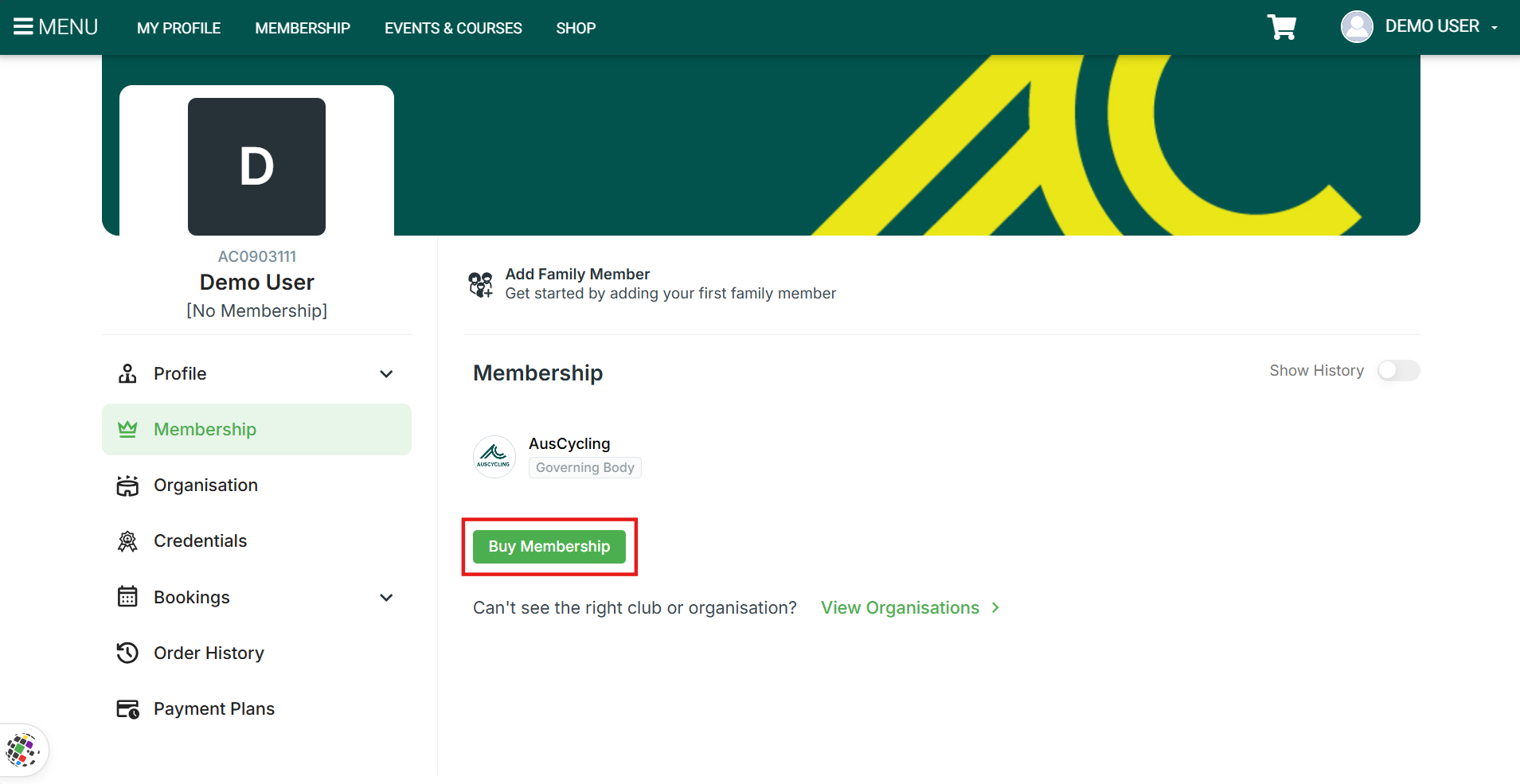
Task: Click the multicolored widget icon at bottom left
Action: pyautogui.click(x=22, y=751)
